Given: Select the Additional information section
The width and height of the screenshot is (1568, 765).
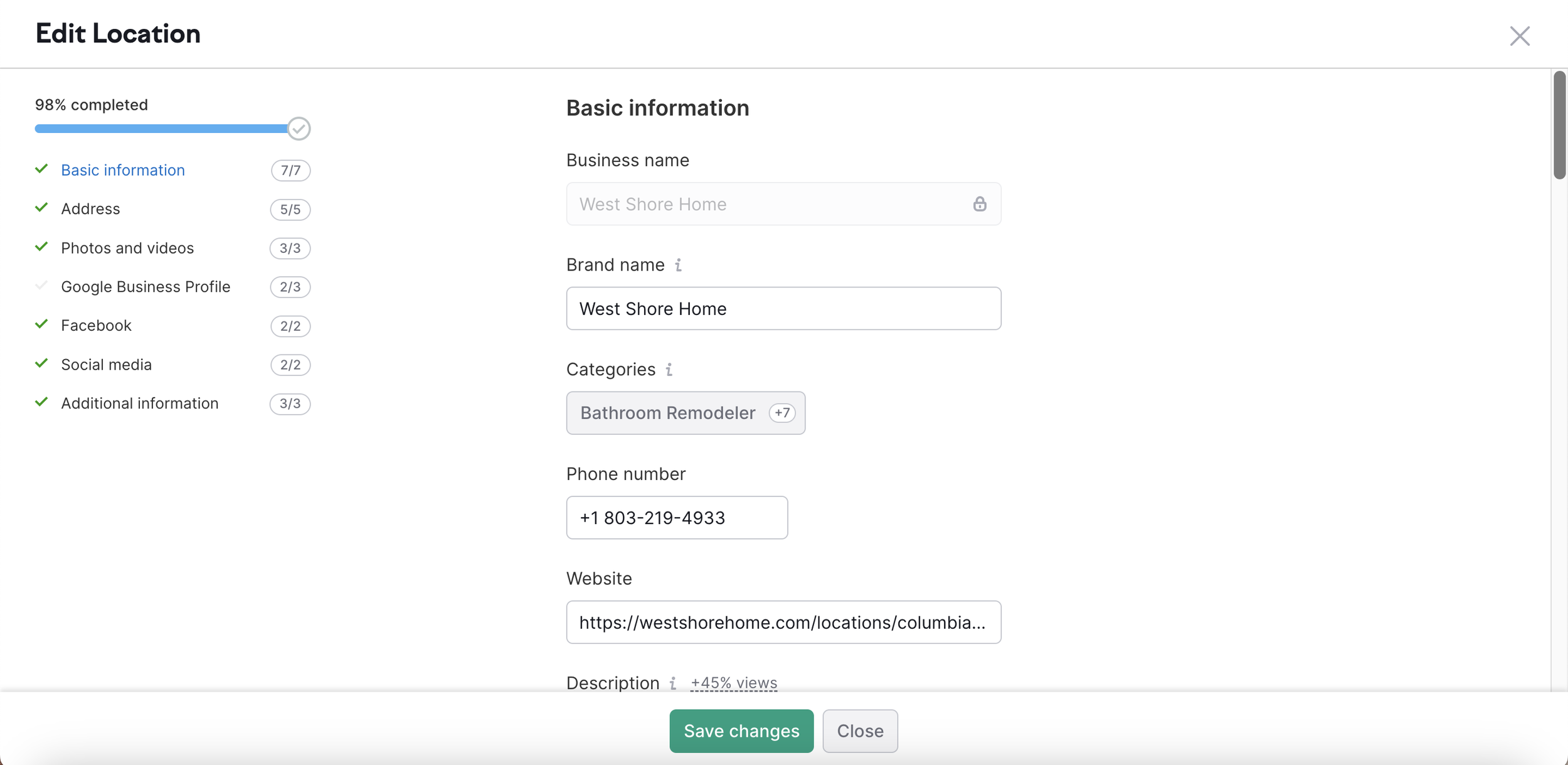Looking at the screenshot, I should pos(139,404).
